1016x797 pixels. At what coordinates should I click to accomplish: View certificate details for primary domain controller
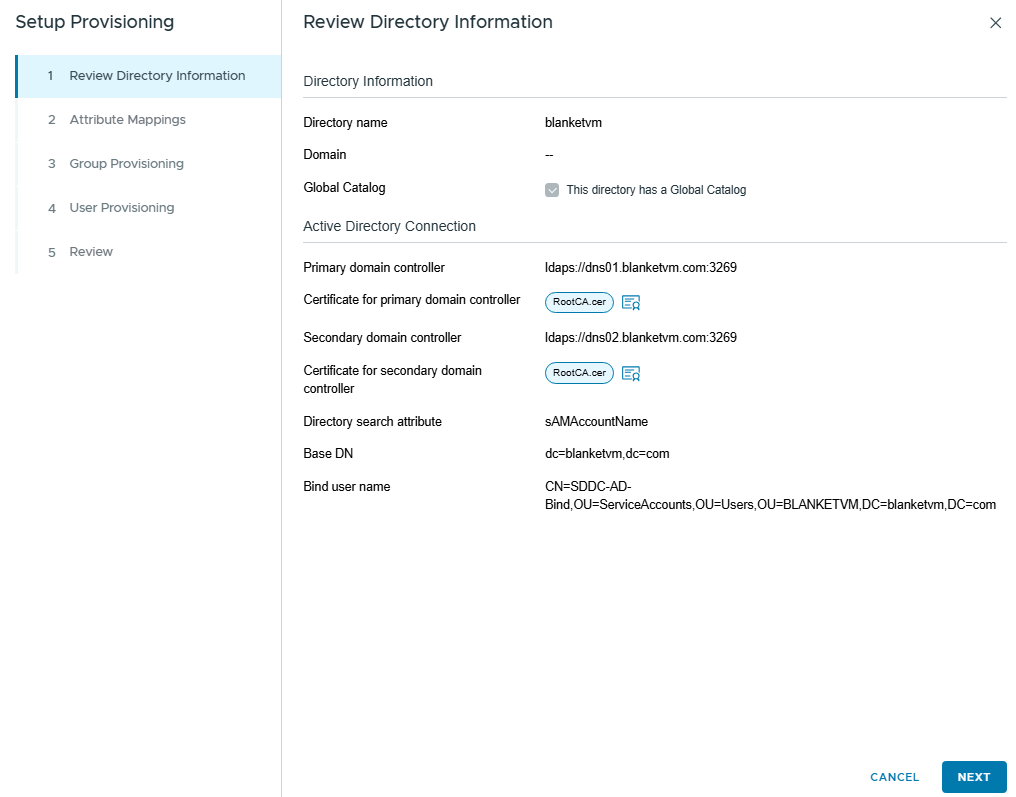[x=630, y=303]
